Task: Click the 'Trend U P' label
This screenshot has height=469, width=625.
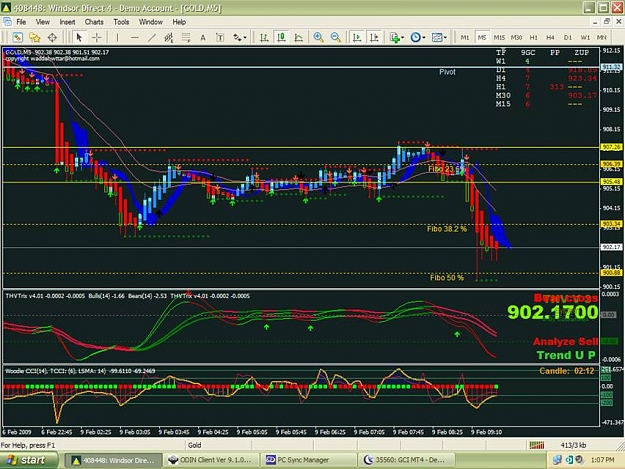Action: tap(566, 355)
